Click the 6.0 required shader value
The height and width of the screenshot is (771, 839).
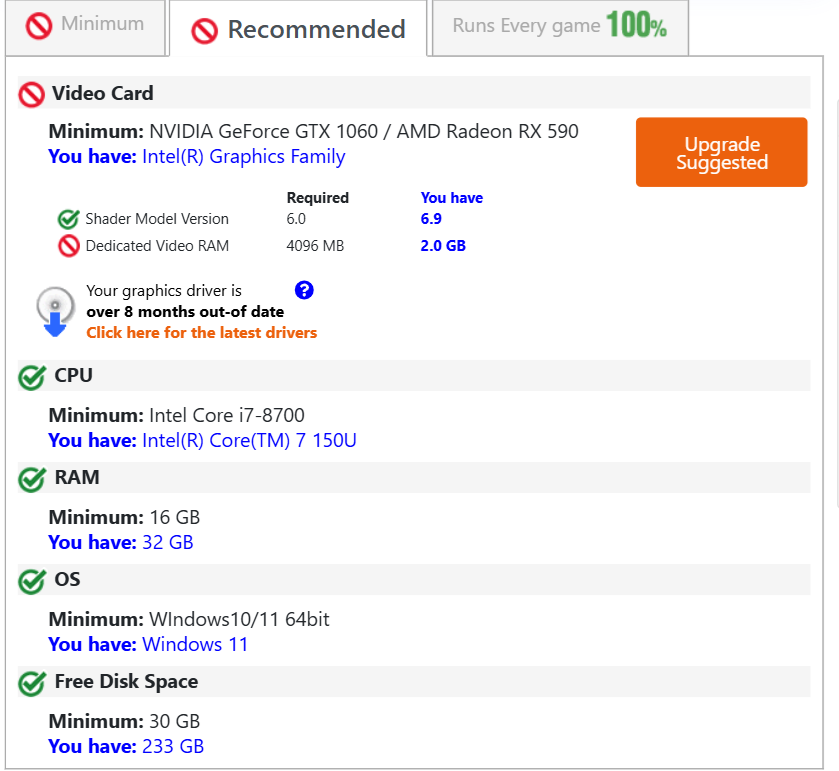coord(296,219)
